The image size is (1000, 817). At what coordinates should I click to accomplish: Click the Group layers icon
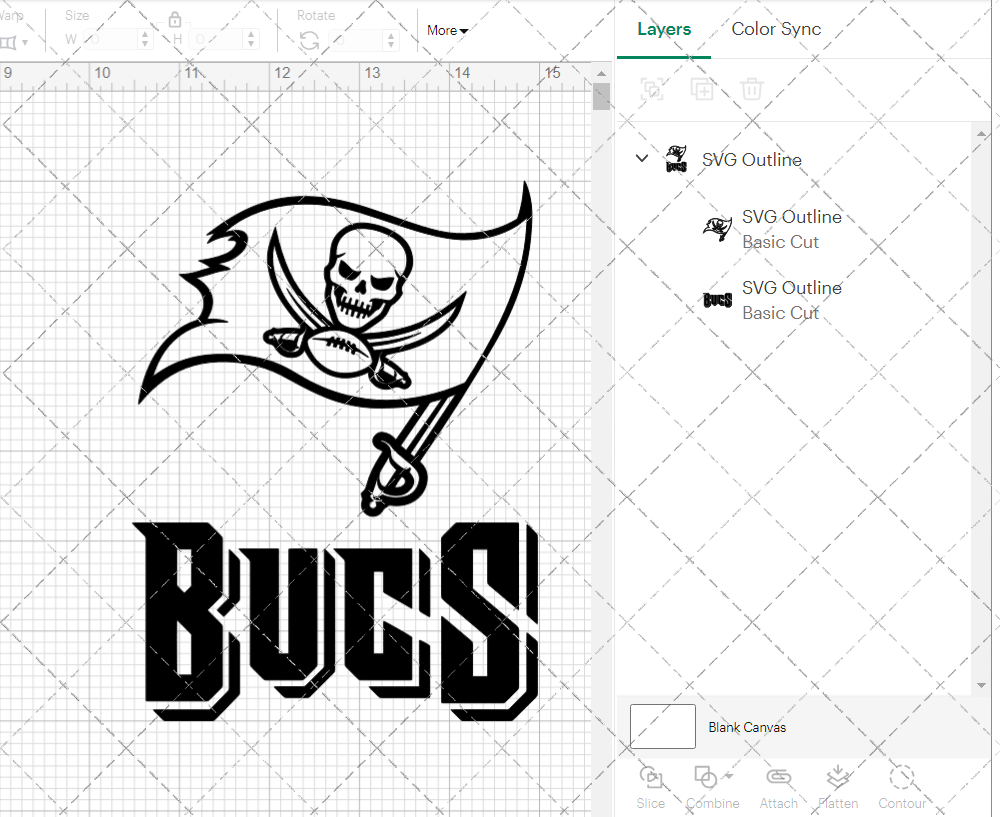(652, 89)
